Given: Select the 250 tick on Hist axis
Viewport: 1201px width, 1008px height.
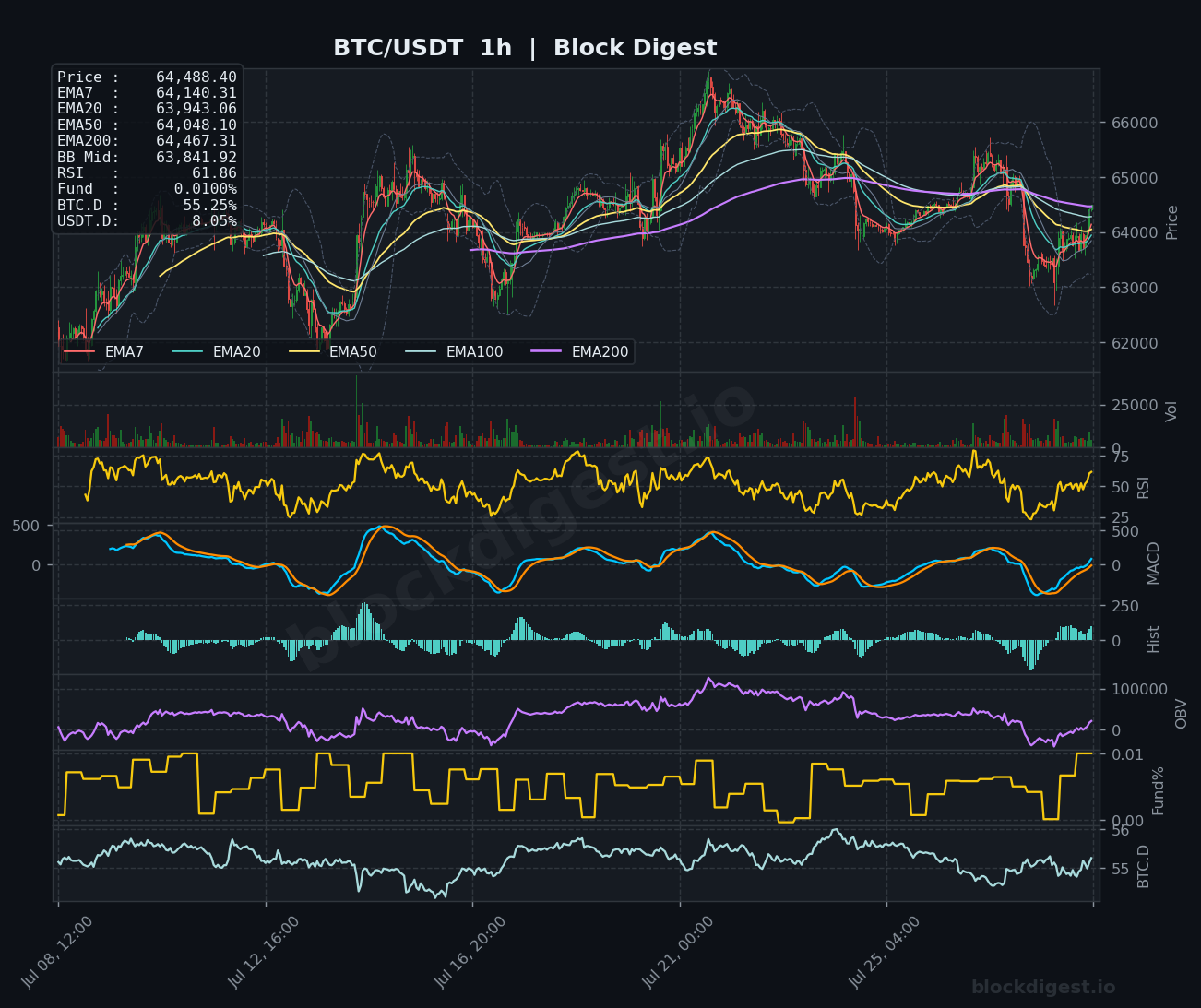Looking at the screenshot, I should point(1124,606).
